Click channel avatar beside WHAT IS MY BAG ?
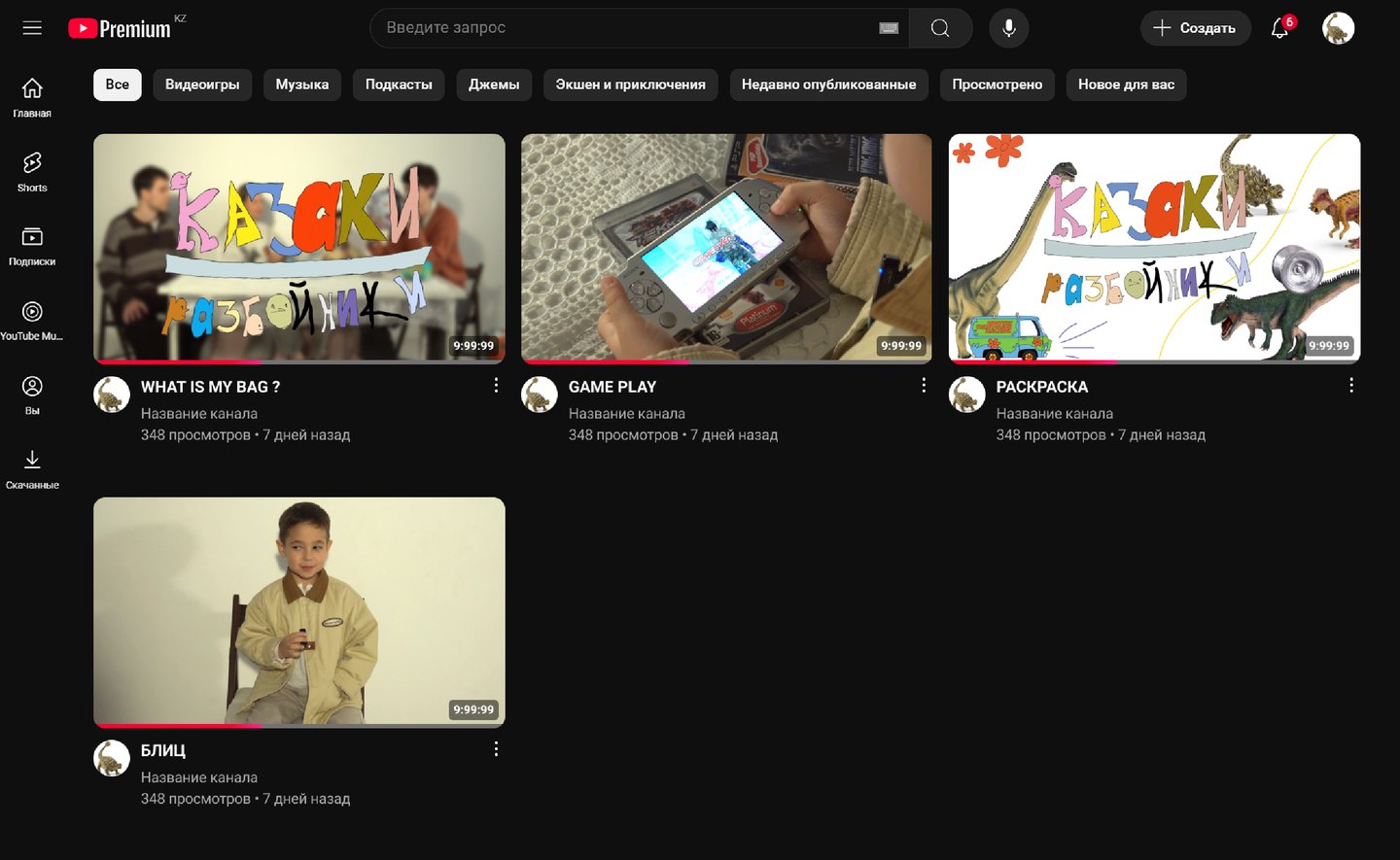Viewport: 1400px width, 860px height. [112, 395]
